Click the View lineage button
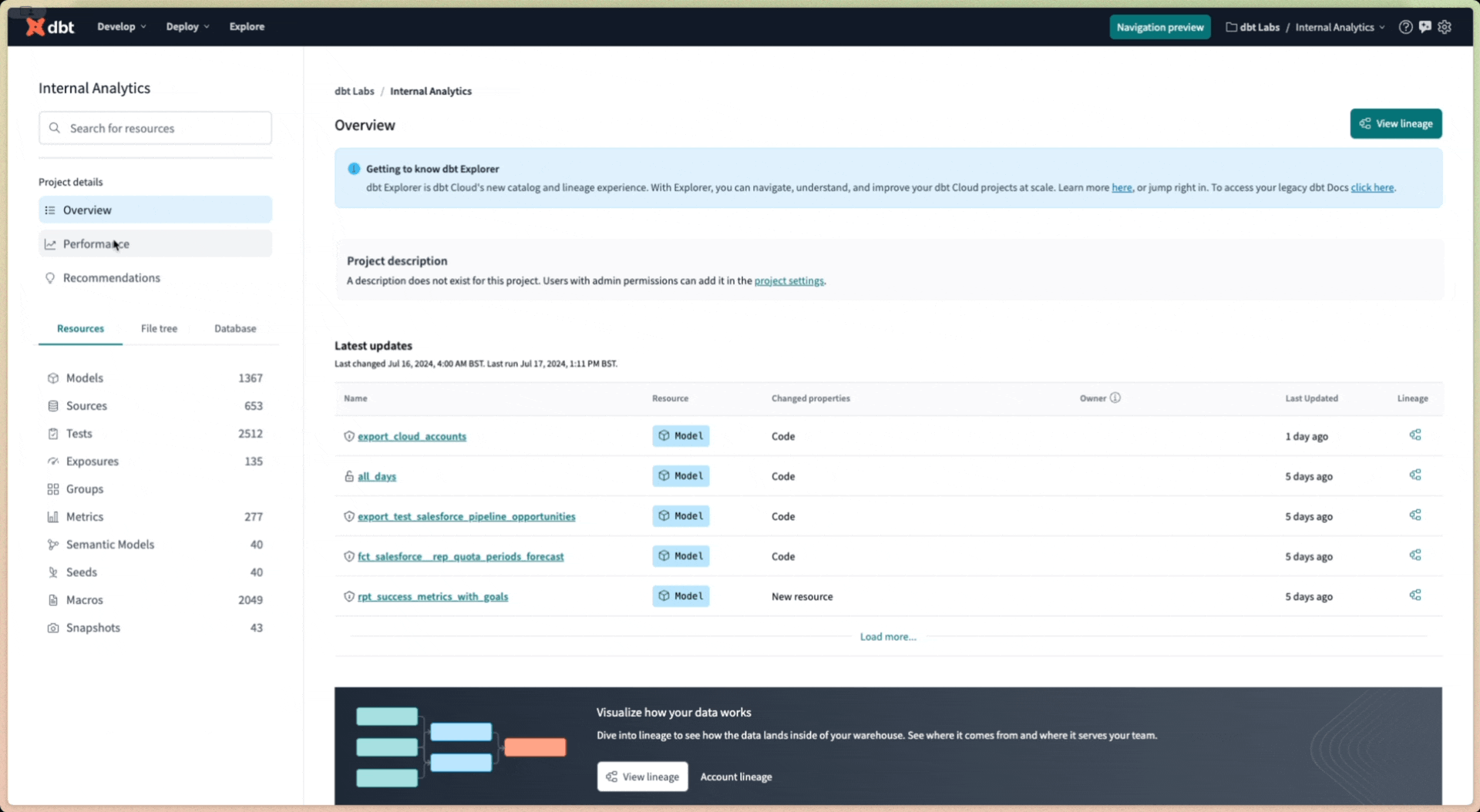 click(x=1396, y=123)
